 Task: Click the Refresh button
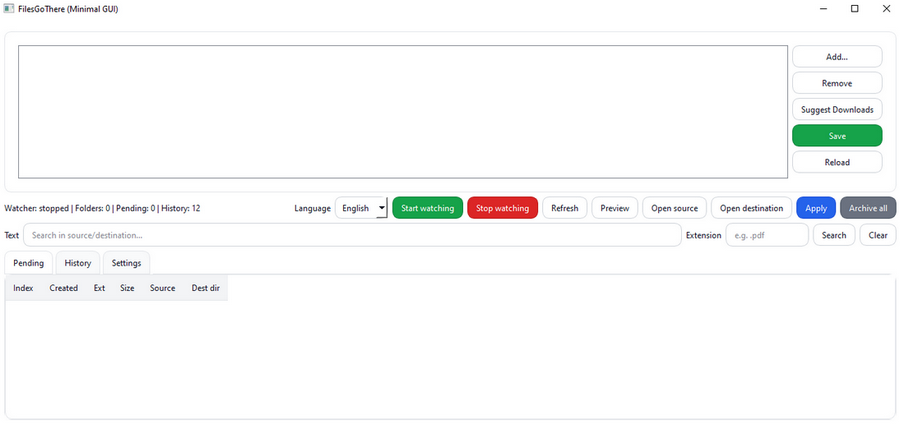pyautogui.click(x=565, y=208)
